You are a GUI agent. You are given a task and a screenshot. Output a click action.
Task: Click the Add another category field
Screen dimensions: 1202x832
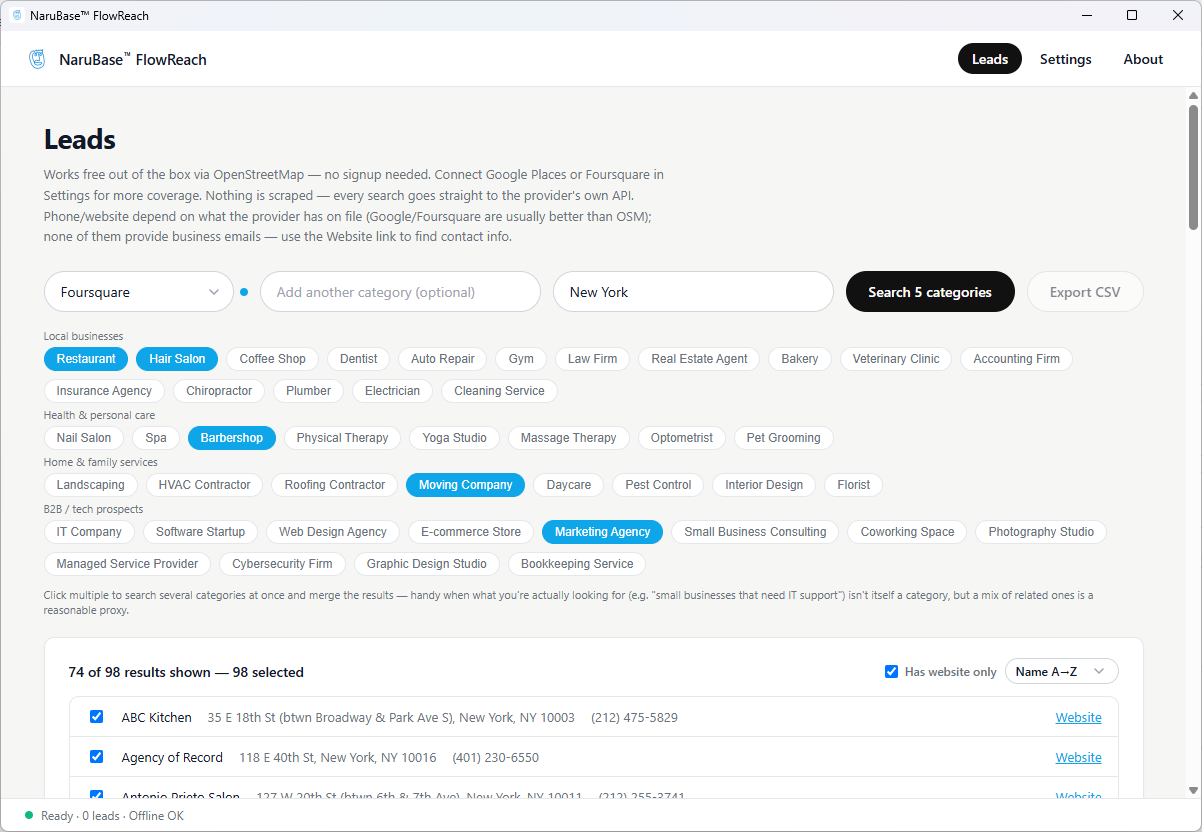pyautogui.click(x=400, y=292)
